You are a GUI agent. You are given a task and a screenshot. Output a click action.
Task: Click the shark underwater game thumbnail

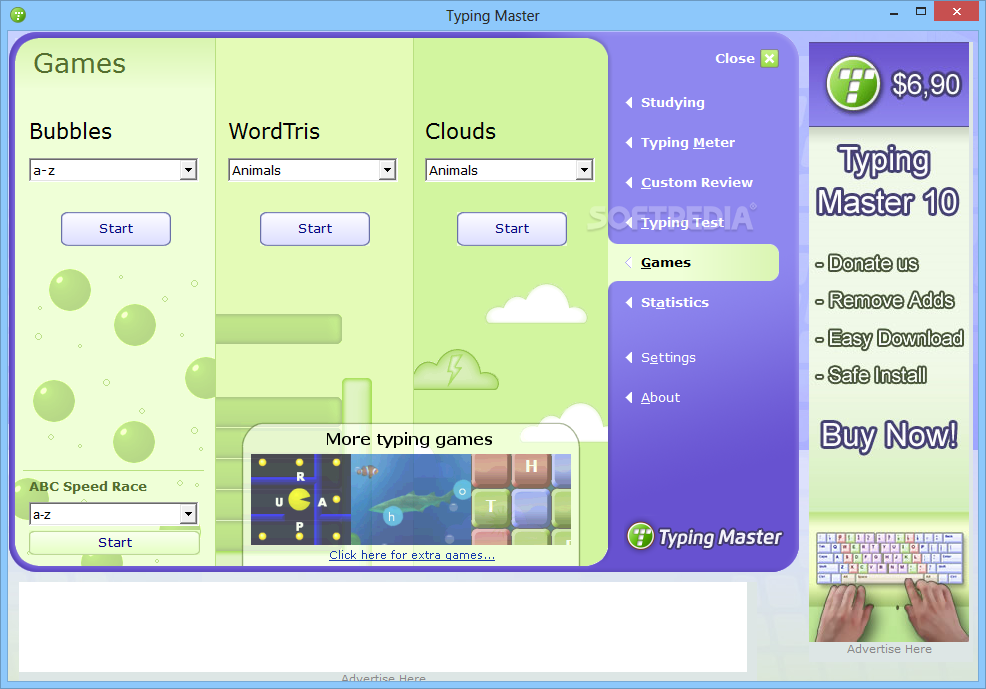point(411,500)
